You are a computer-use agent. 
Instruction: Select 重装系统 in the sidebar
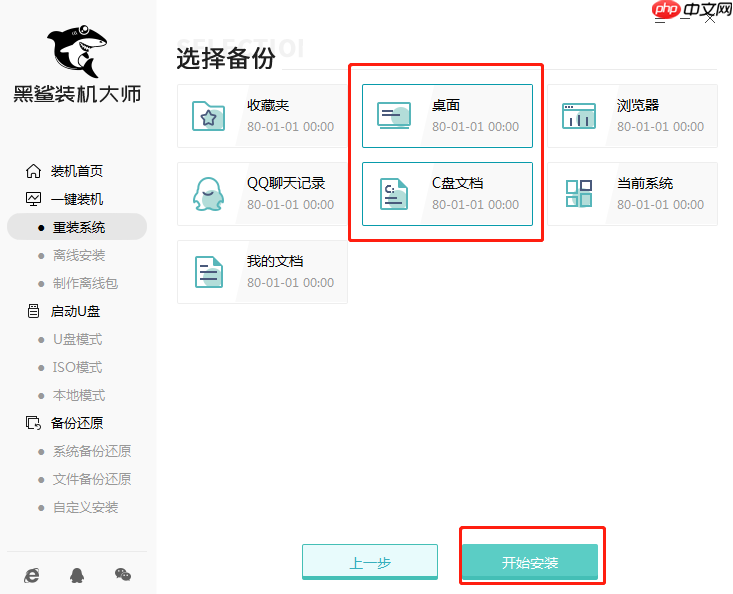pyautogui.click(x=77, y=227)
